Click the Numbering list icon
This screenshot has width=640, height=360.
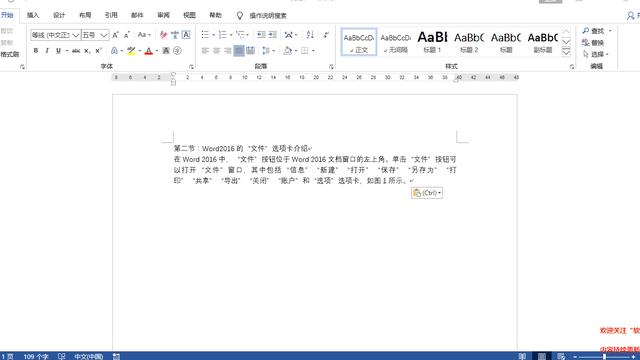(x=222, y=35)
